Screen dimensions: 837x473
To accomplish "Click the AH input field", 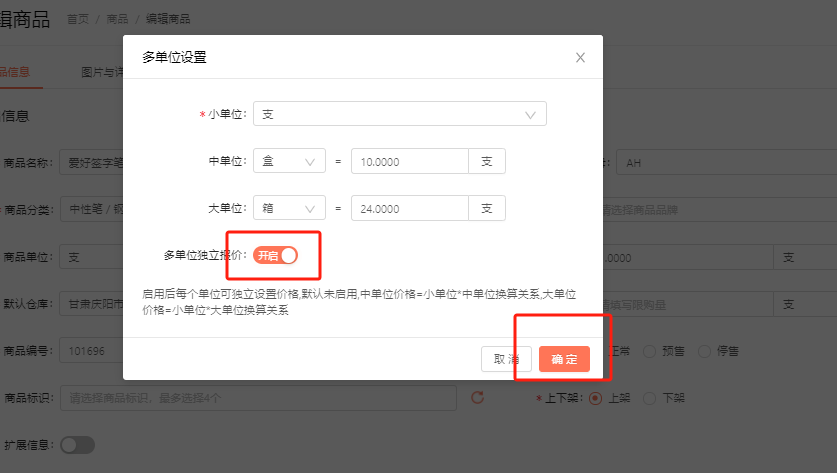I will click(727, 162).
